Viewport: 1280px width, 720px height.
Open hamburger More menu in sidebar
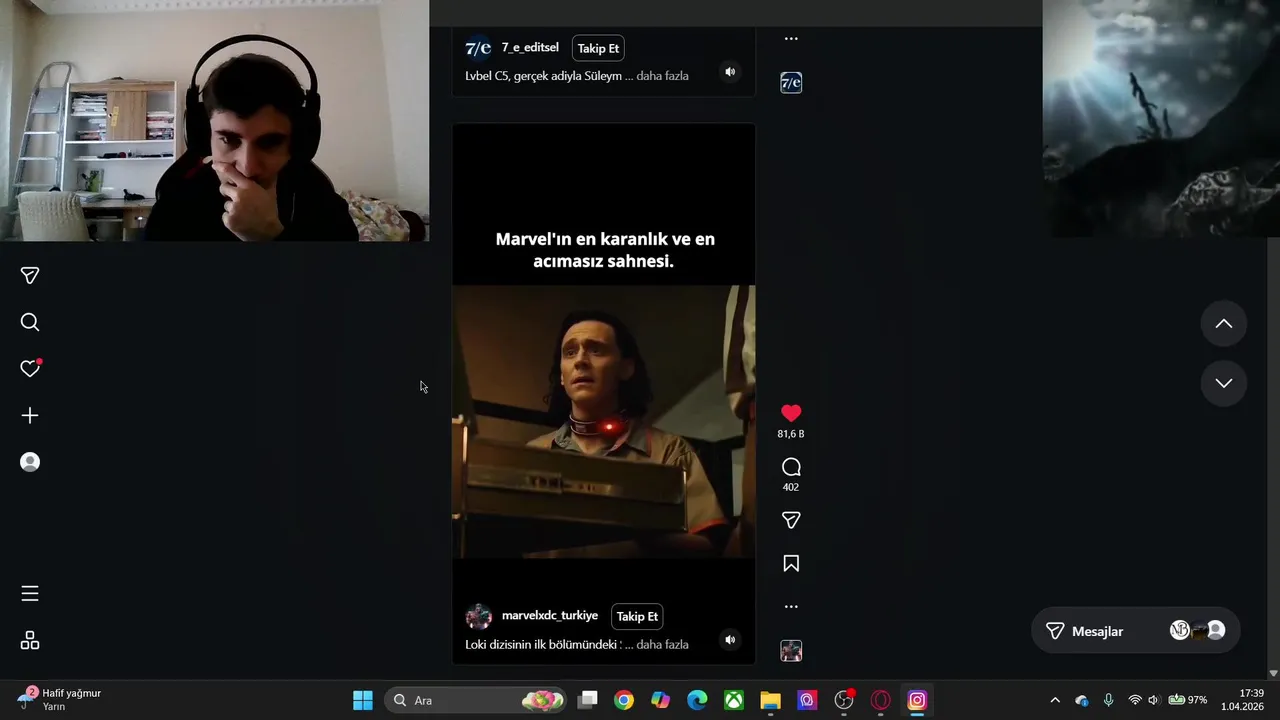point(30,594)
